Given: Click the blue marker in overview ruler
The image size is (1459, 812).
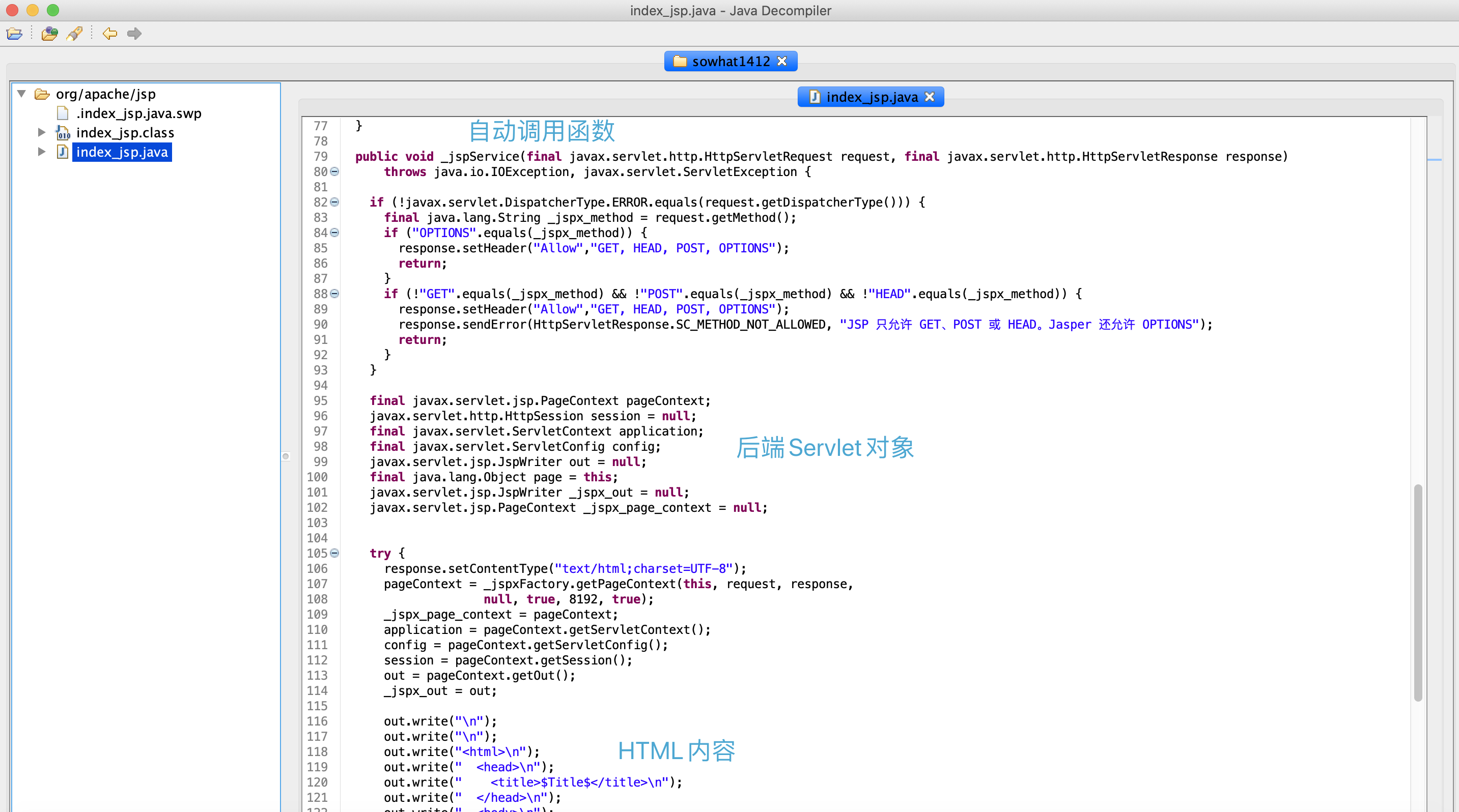Looking at the screenshot, I should (1434, 160).
